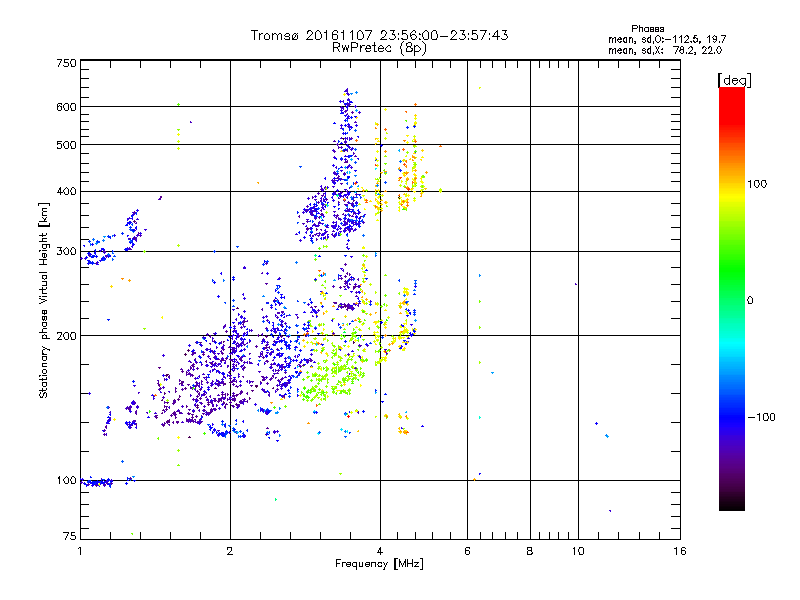This screenshot has width=800, height=600.
Task: Click the '100' colorbar tick label
Action: pyautogui.click(x=757, y=184)
